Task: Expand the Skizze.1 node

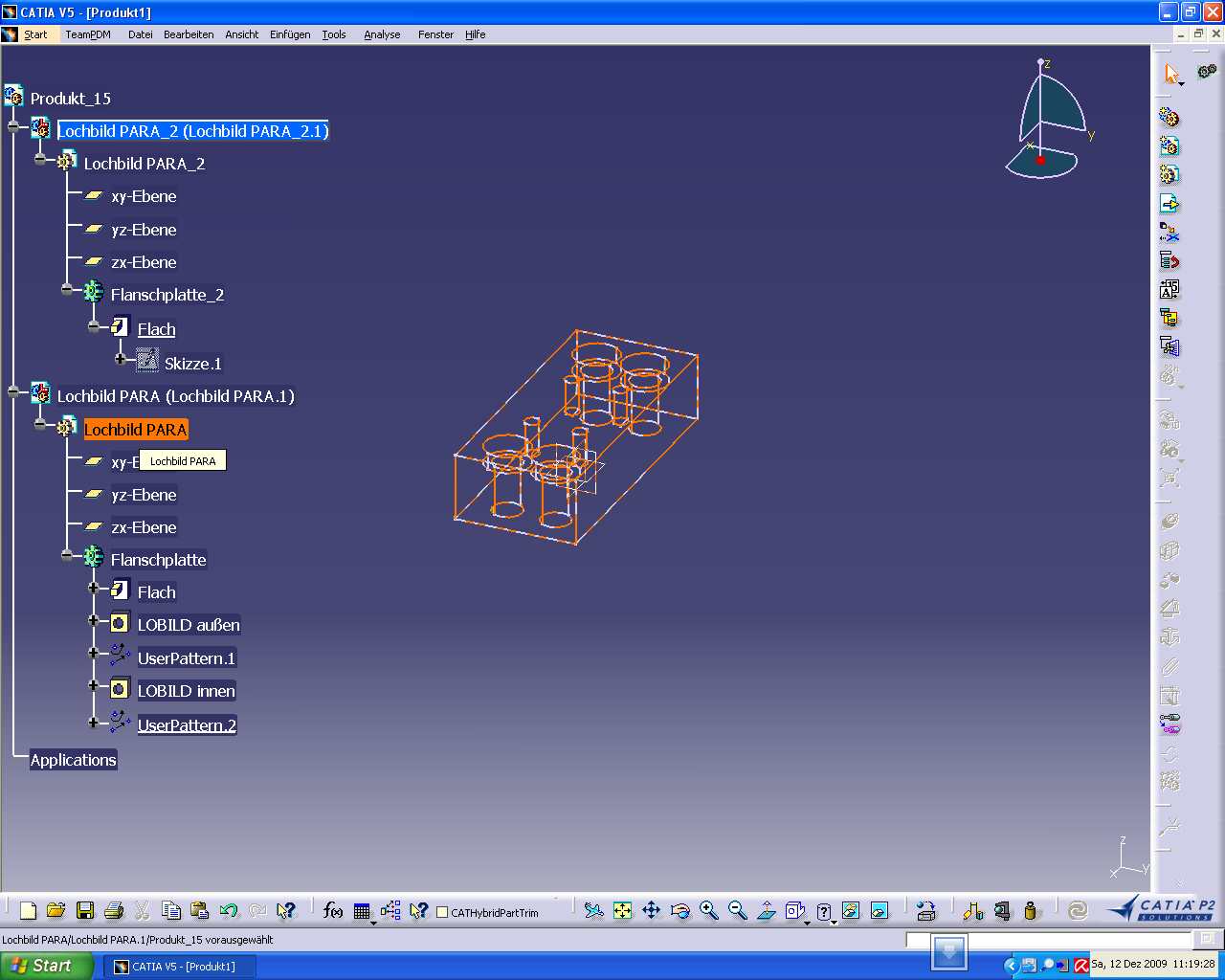Action: [x=121, y=359]
